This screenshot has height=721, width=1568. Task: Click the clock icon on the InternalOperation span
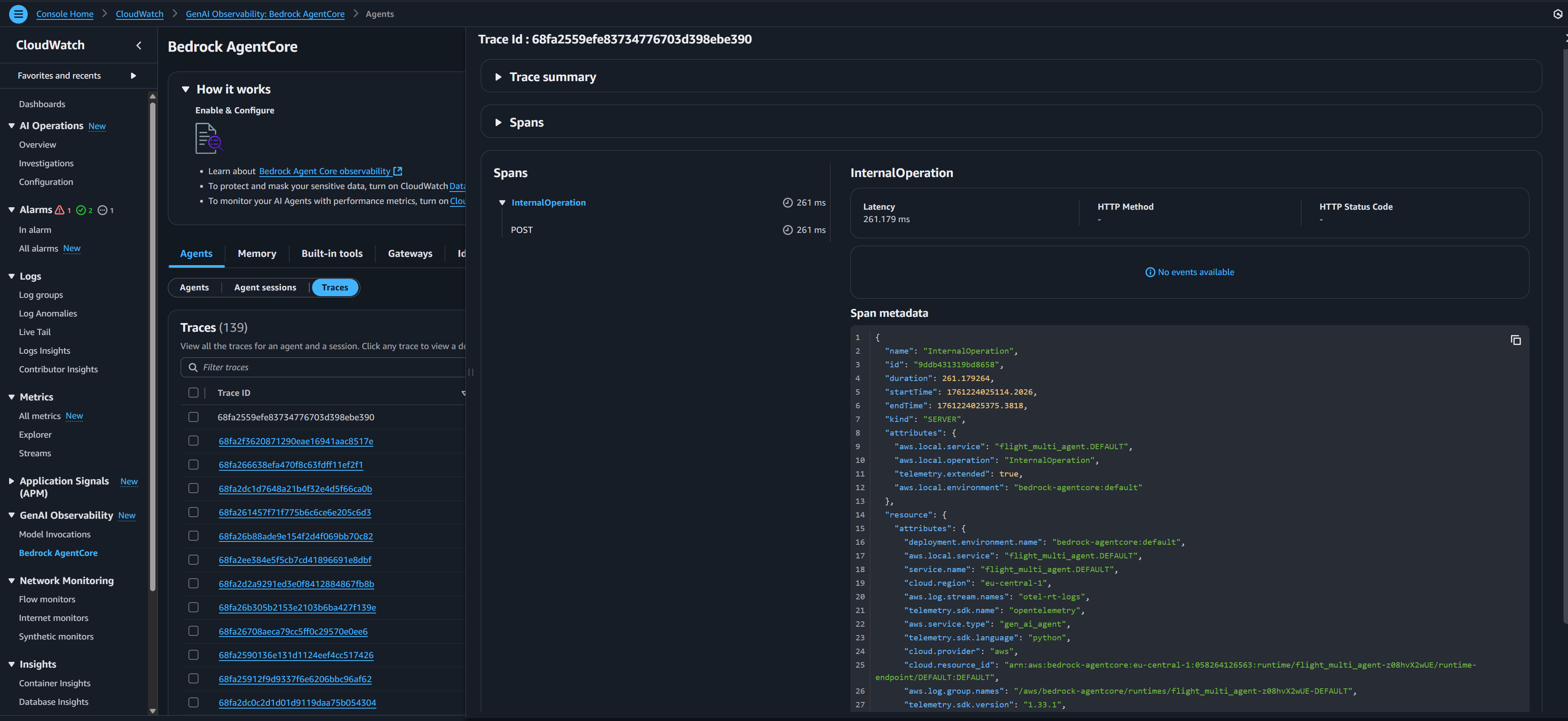pyautogui.click(x=788, y=202)
